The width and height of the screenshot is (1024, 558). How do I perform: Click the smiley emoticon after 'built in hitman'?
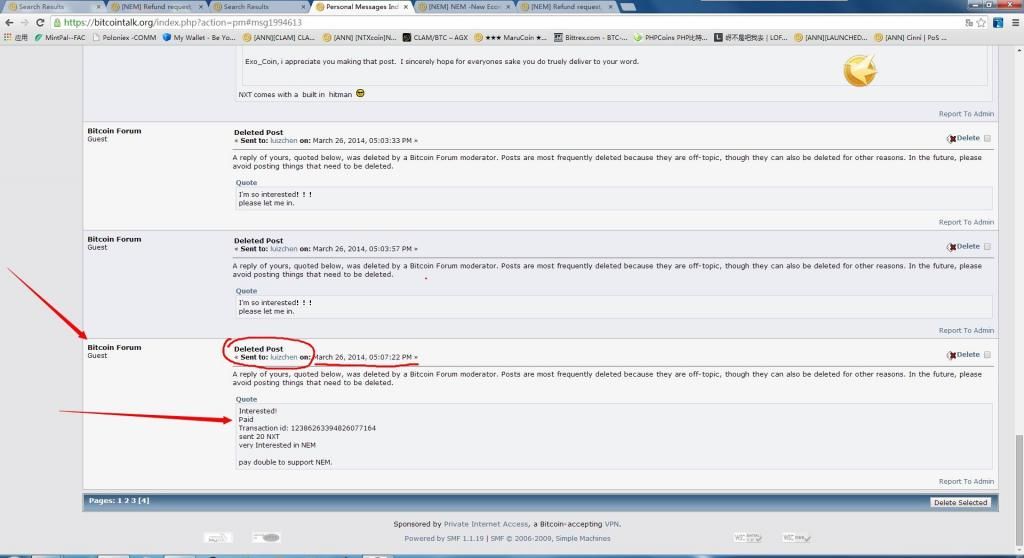[x=360, y=94]
